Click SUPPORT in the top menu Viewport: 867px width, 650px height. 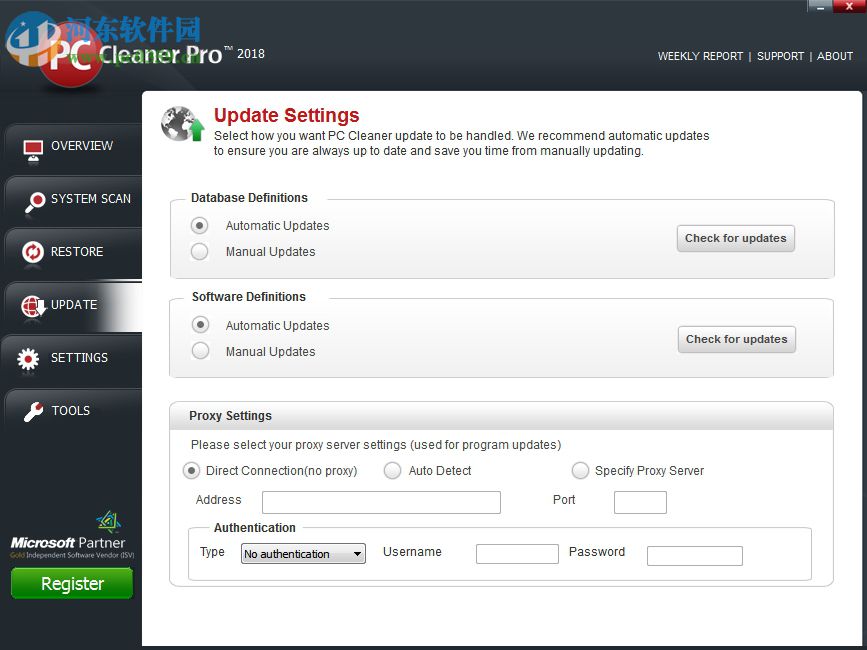tap(780, 56)
